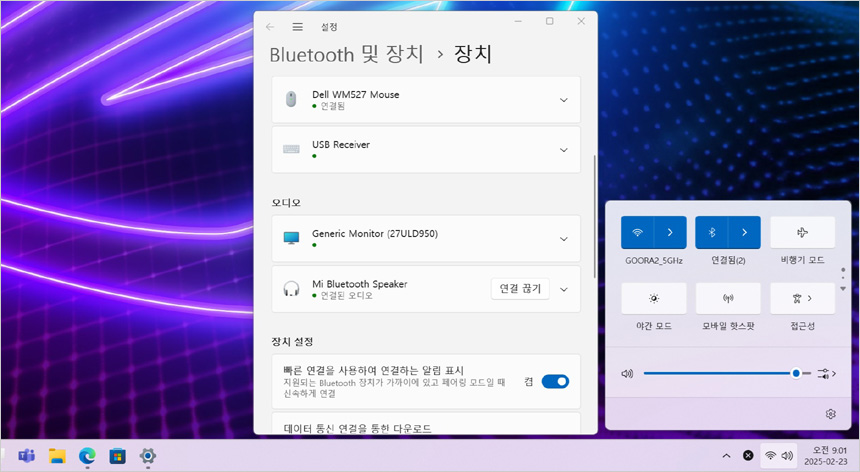Image resolution: width=860 pixels, height=472 pixels.
Task: Toggle quick pairing notification switch off
Action: click(x=555, y=381)
